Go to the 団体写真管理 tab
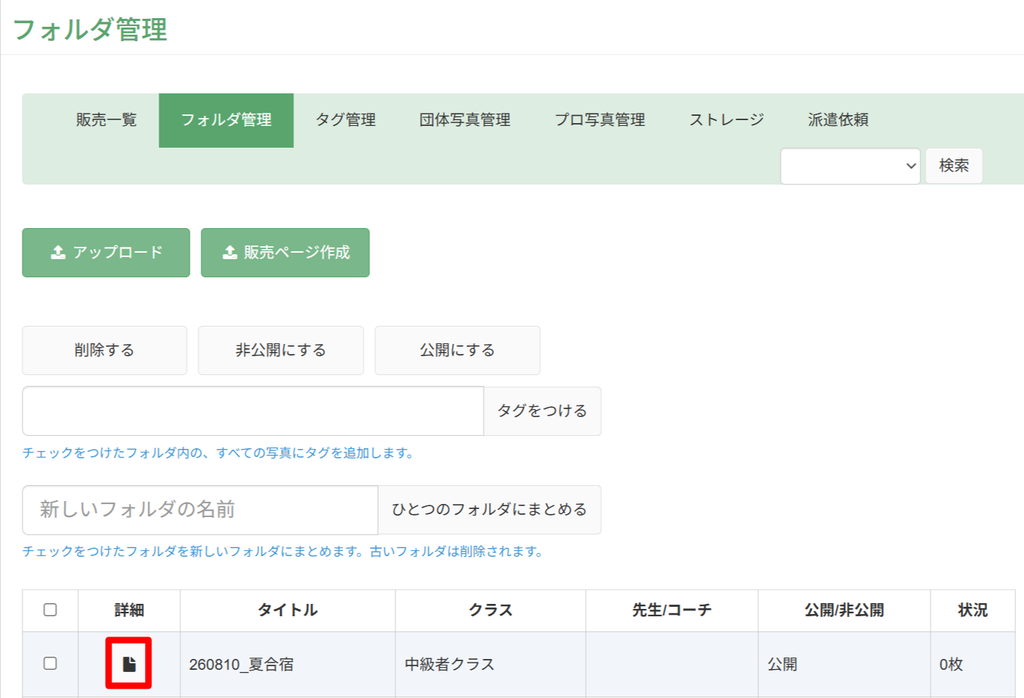The height and width of the screenshot is (698, 1024). point(465,120)
